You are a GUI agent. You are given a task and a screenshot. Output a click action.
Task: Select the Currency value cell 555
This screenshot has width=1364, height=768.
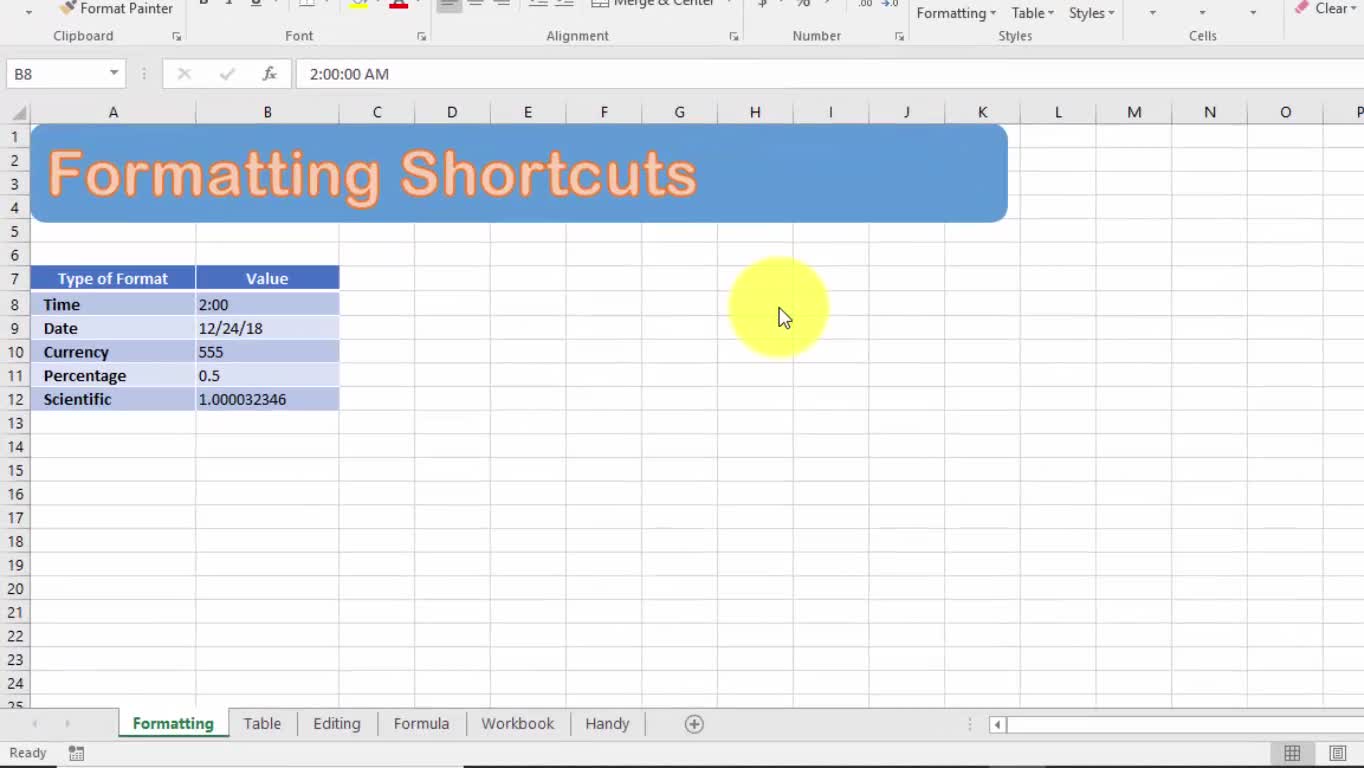tap(267, 352)
